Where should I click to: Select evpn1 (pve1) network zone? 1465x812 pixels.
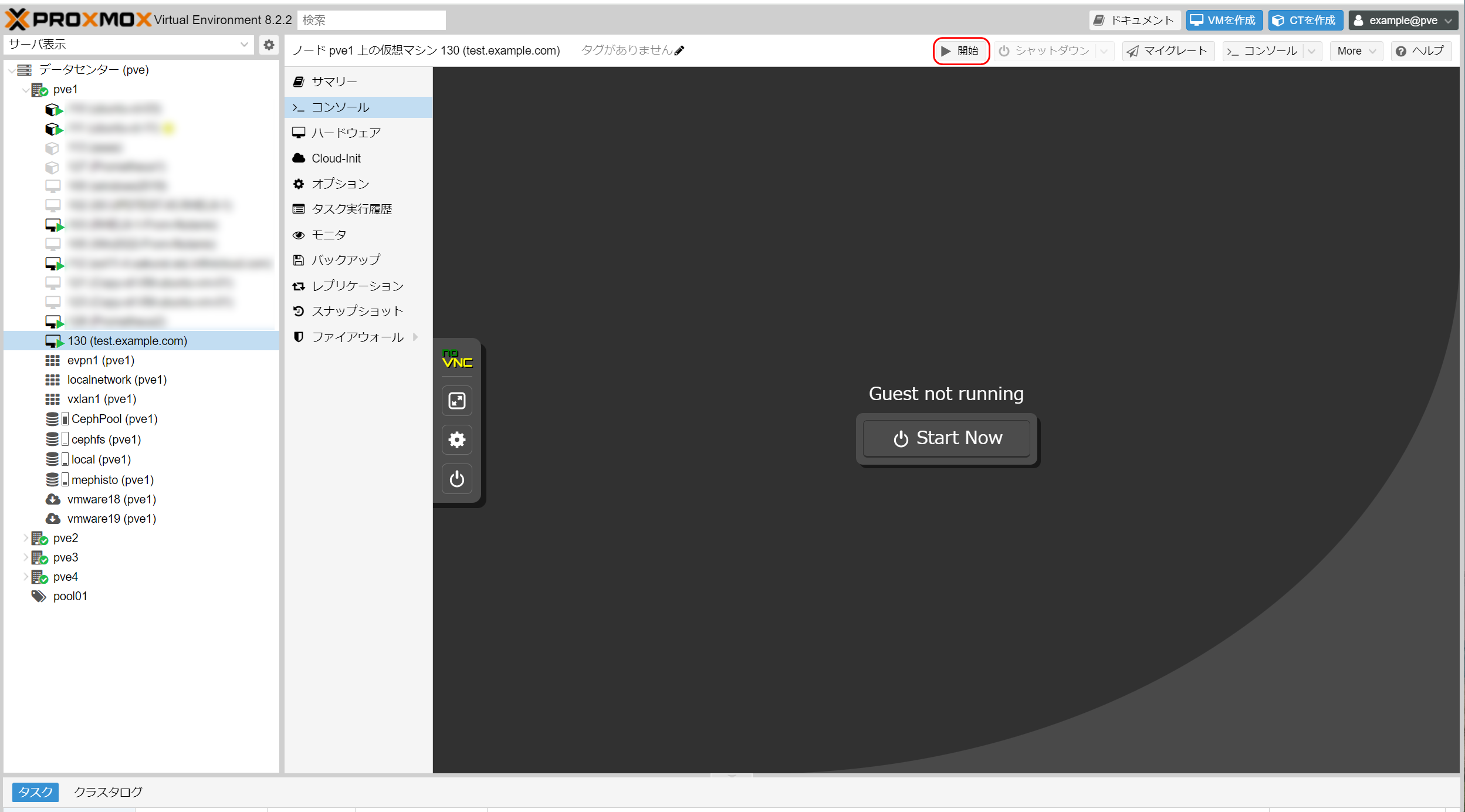(x=100, y=360)
